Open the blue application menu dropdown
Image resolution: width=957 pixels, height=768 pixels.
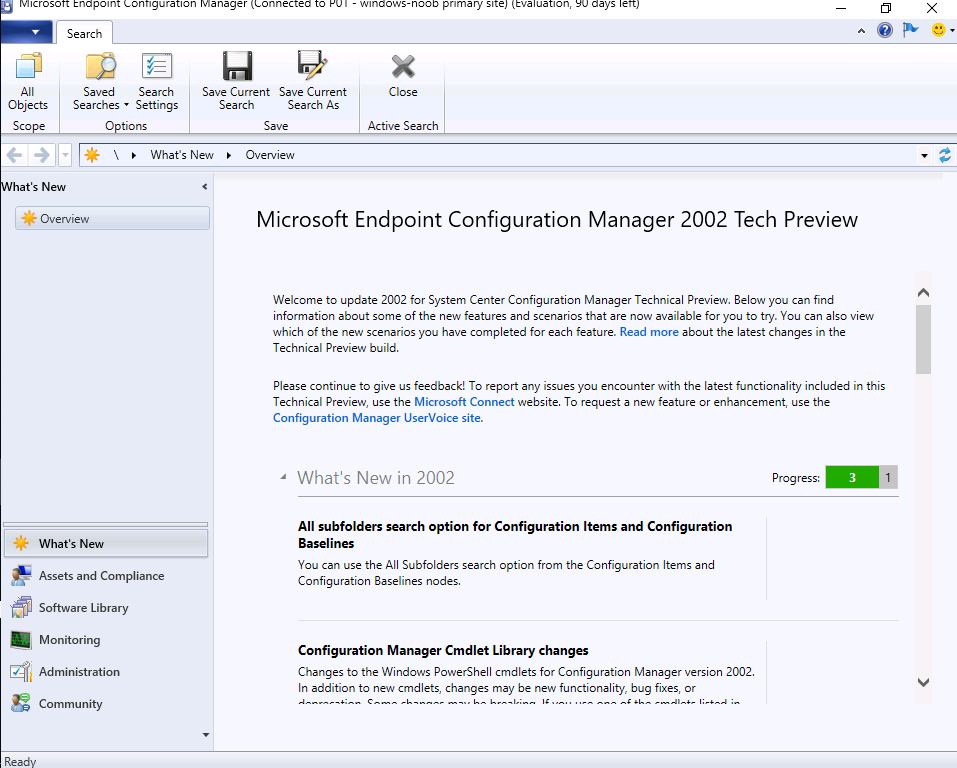coord(28,32)
